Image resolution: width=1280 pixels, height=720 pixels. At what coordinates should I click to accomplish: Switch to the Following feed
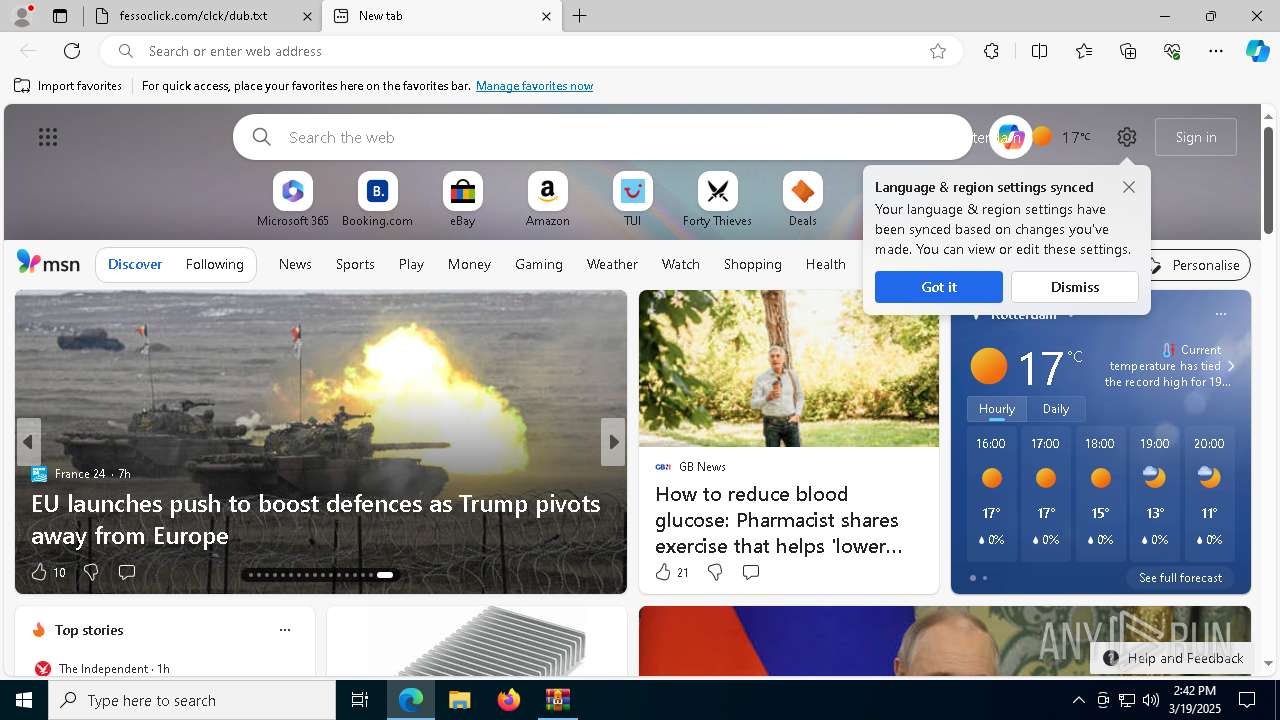pos(214,264)
